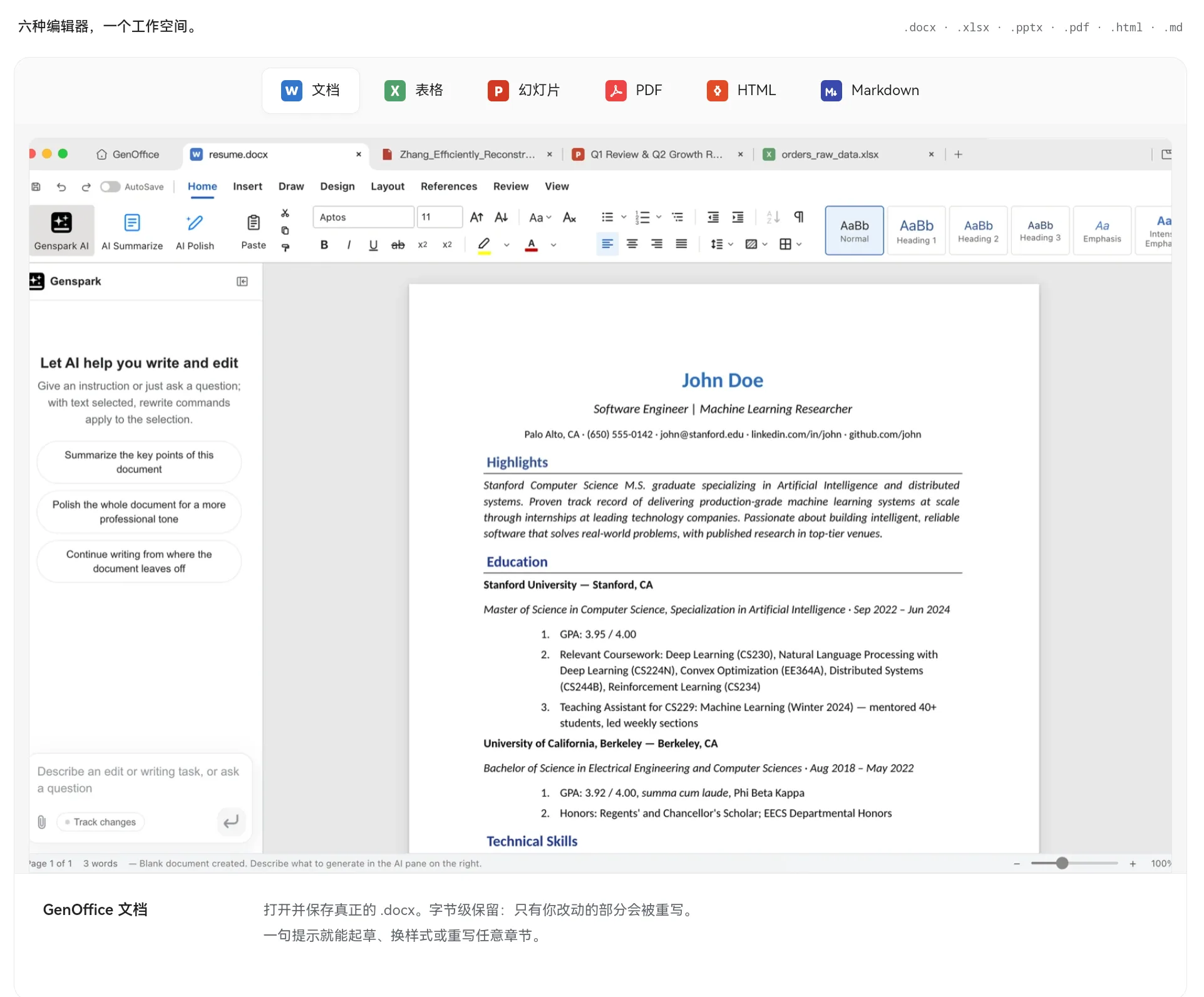The height and width of the screenshot is (997, 1204).
Task: Open the Insert ribbon tab
Action: pos(247,187)
